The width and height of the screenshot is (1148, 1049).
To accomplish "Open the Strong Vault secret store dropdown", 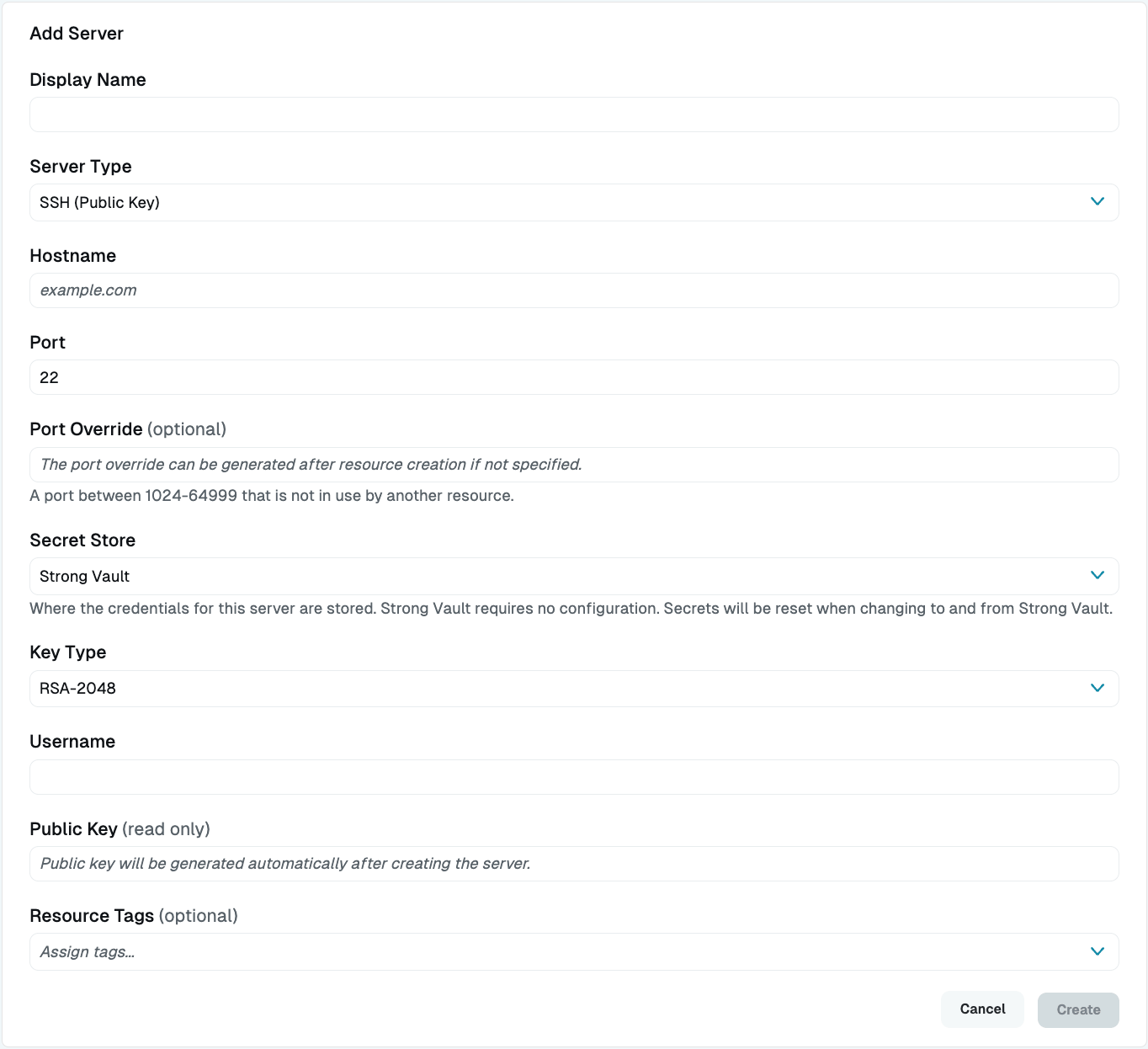I will coord(574,576).
